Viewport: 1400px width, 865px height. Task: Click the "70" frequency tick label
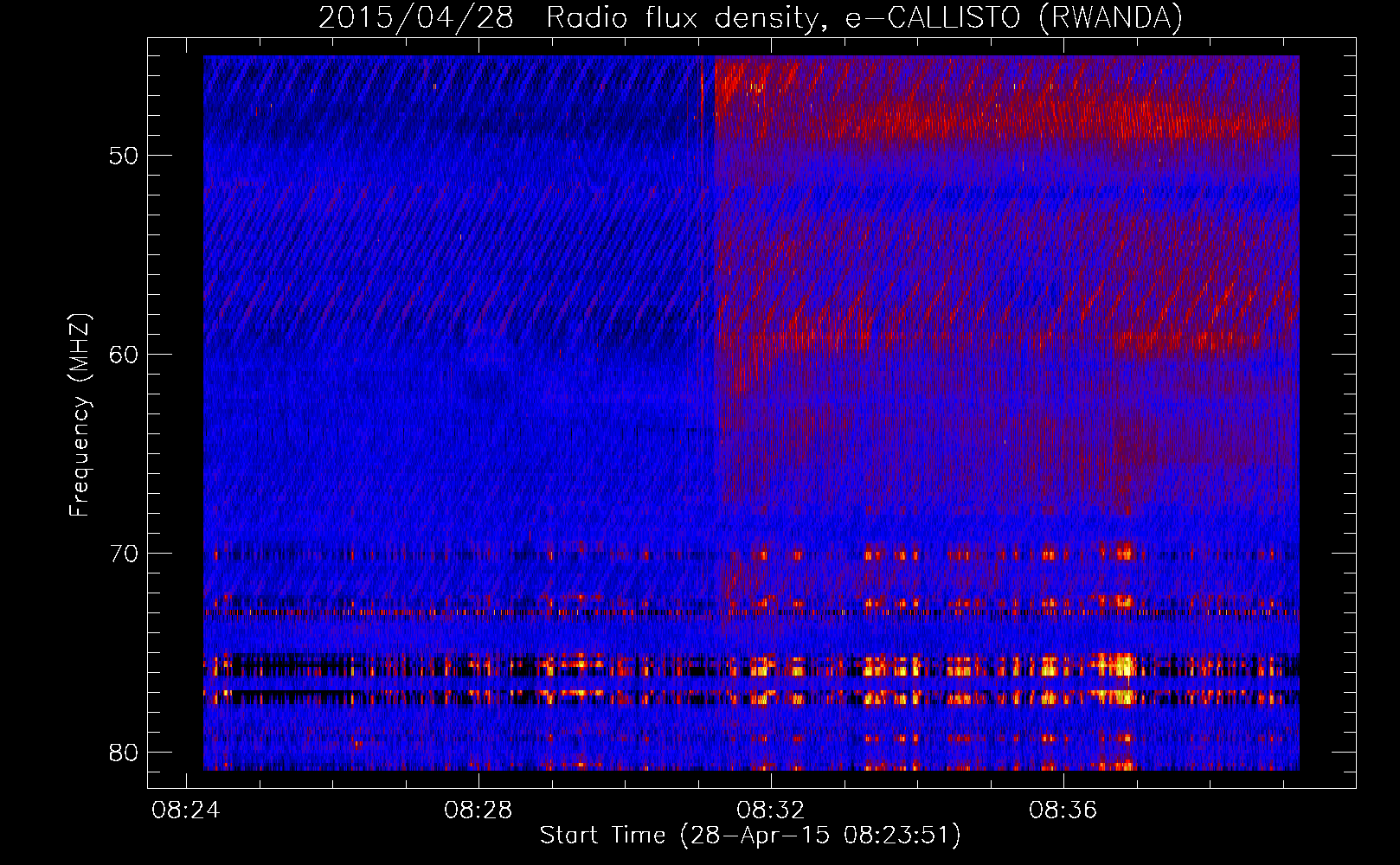pos(124,554)
